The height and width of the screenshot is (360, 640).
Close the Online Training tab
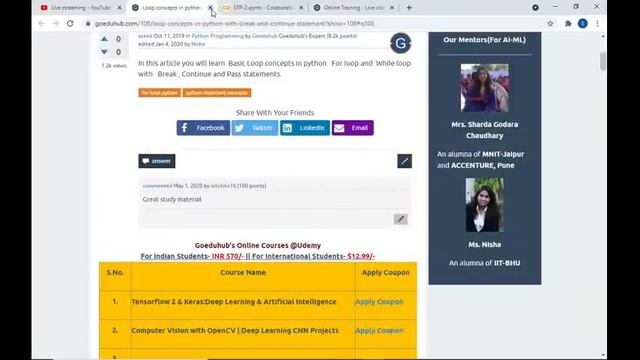tap(392, 8)
